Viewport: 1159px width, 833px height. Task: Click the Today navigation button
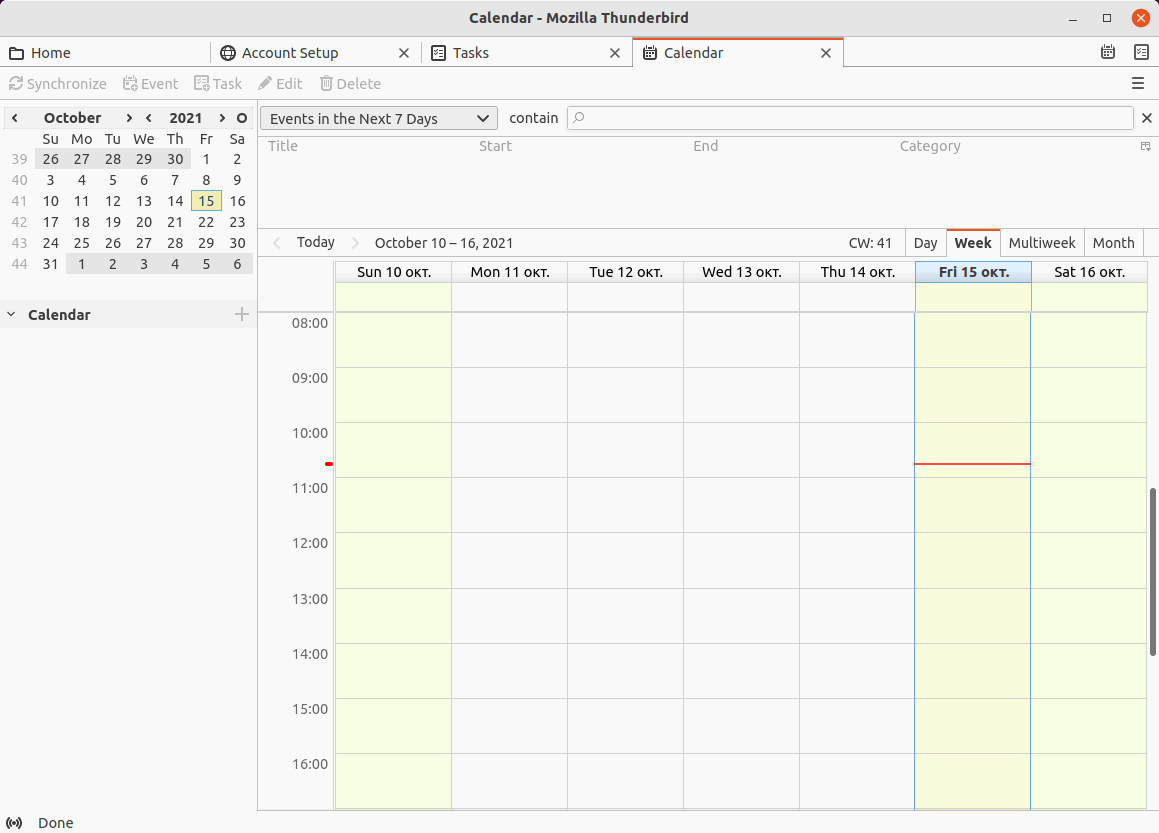316,242
